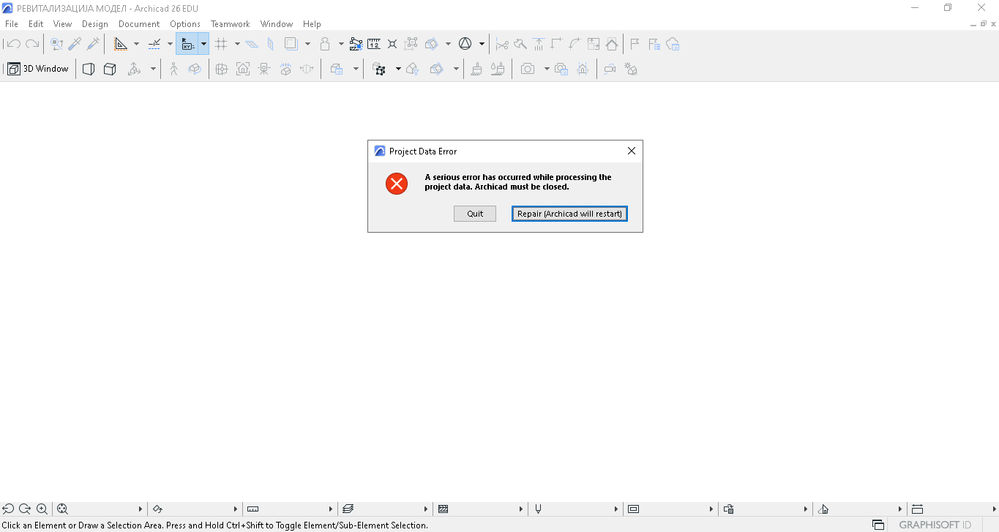Switch to axonometry cube icon
Viewport: 999px width, 532px height.
(110, 69)
